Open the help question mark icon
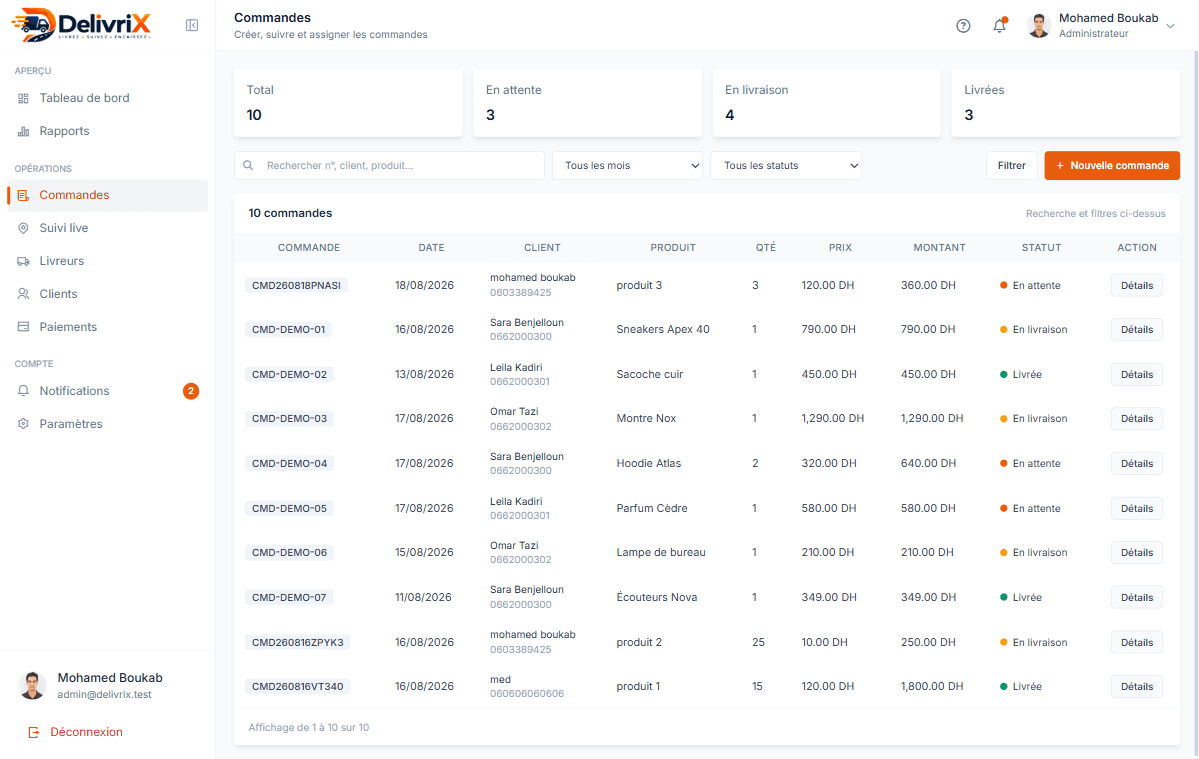Image resolution: width=1199 pixels, height=759 pixels. [x=963, y=26]
